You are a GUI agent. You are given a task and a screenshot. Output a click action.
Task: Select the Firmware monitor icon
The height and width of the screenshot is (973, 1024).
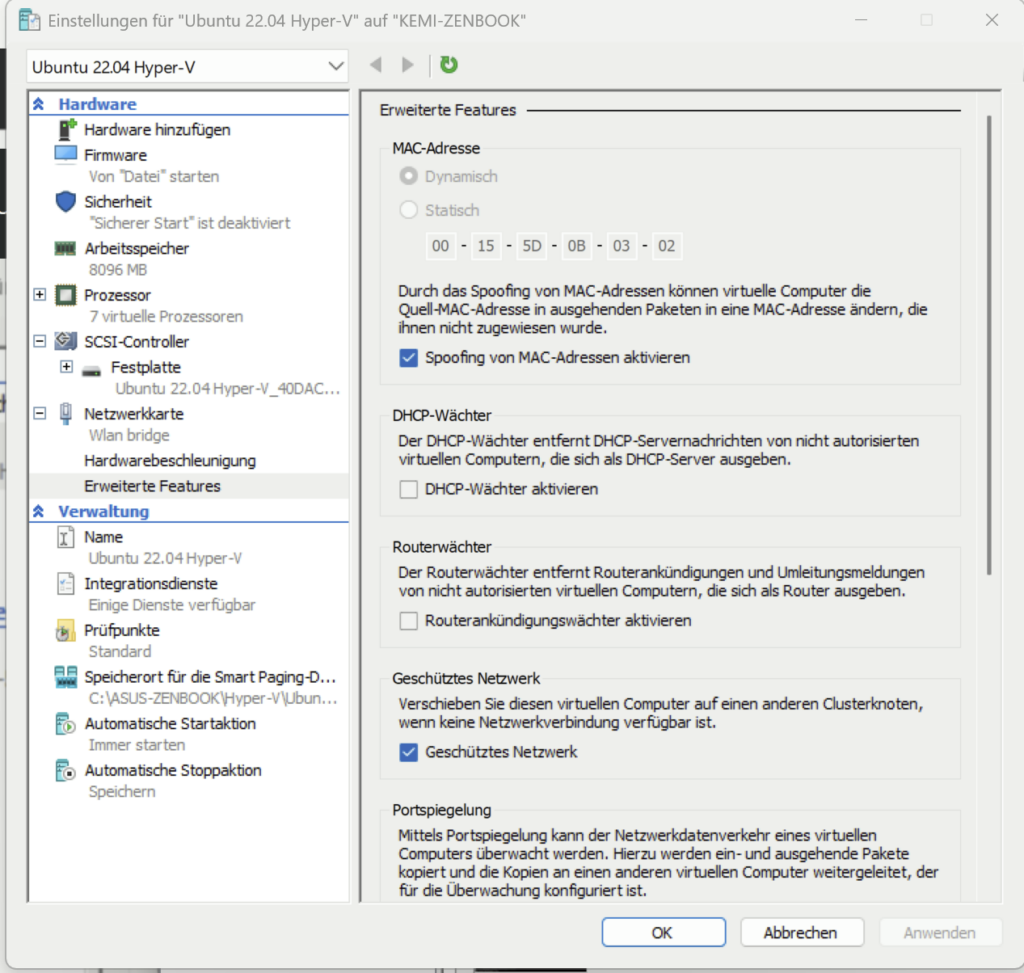tap(66, 155)
